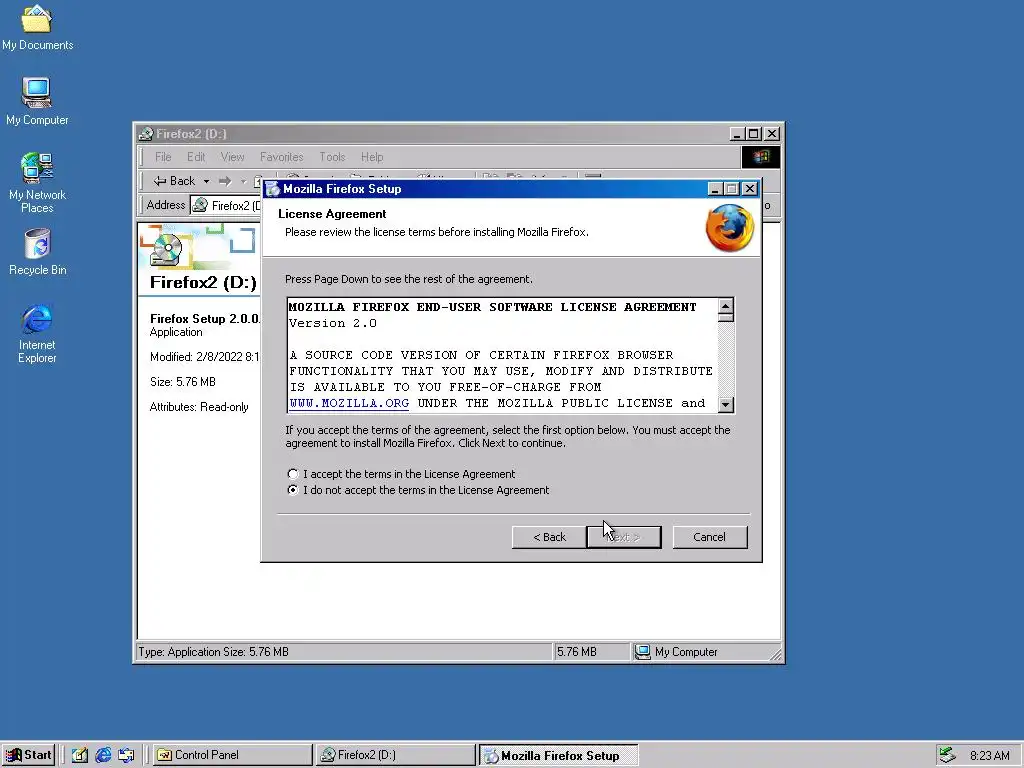Click license text scrollbar down arrow
Viewport: 1024px width, 768px height.
coord(726,404)
